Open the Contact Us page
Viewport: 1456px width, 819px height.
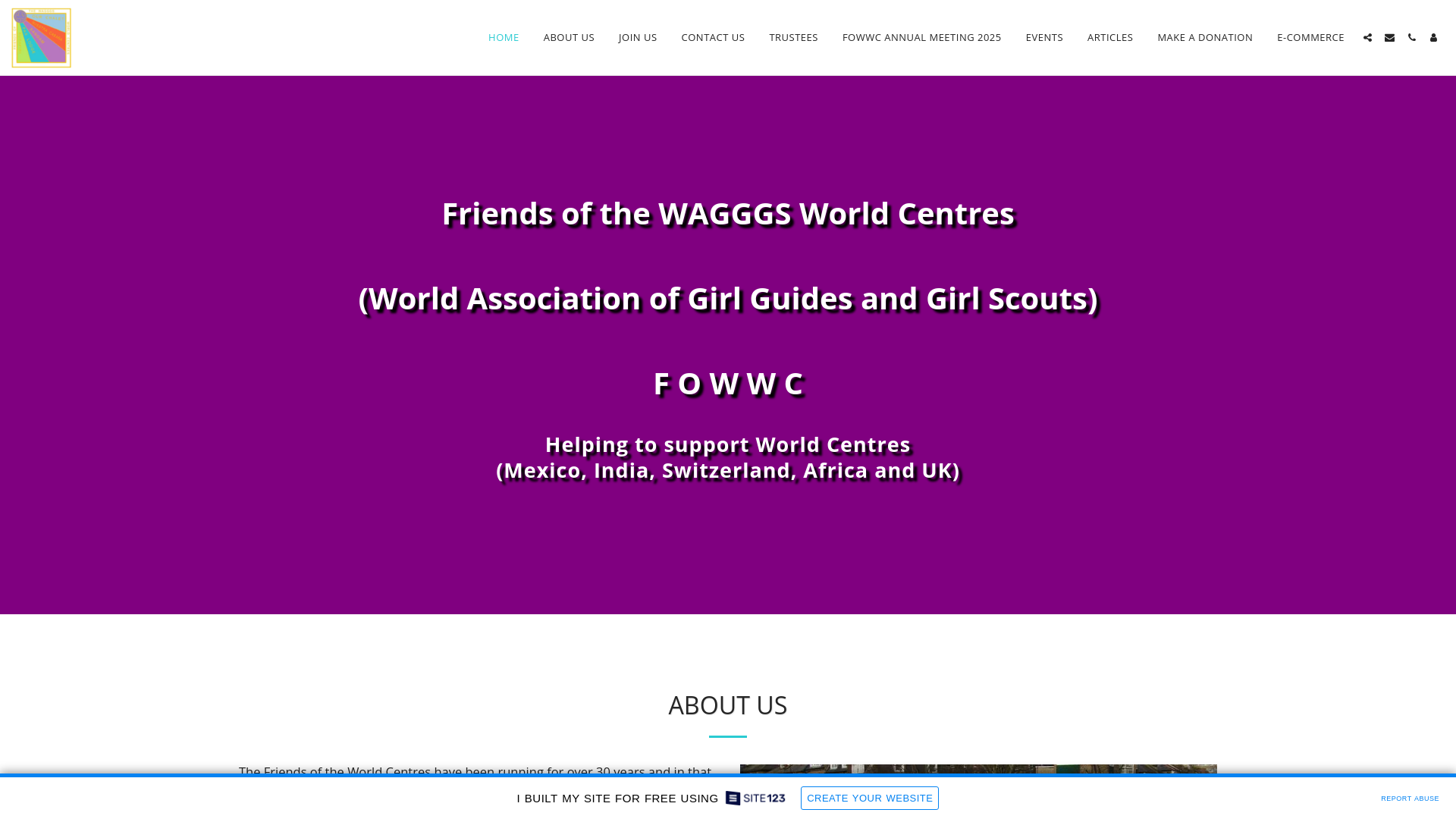tap(713, 37)
